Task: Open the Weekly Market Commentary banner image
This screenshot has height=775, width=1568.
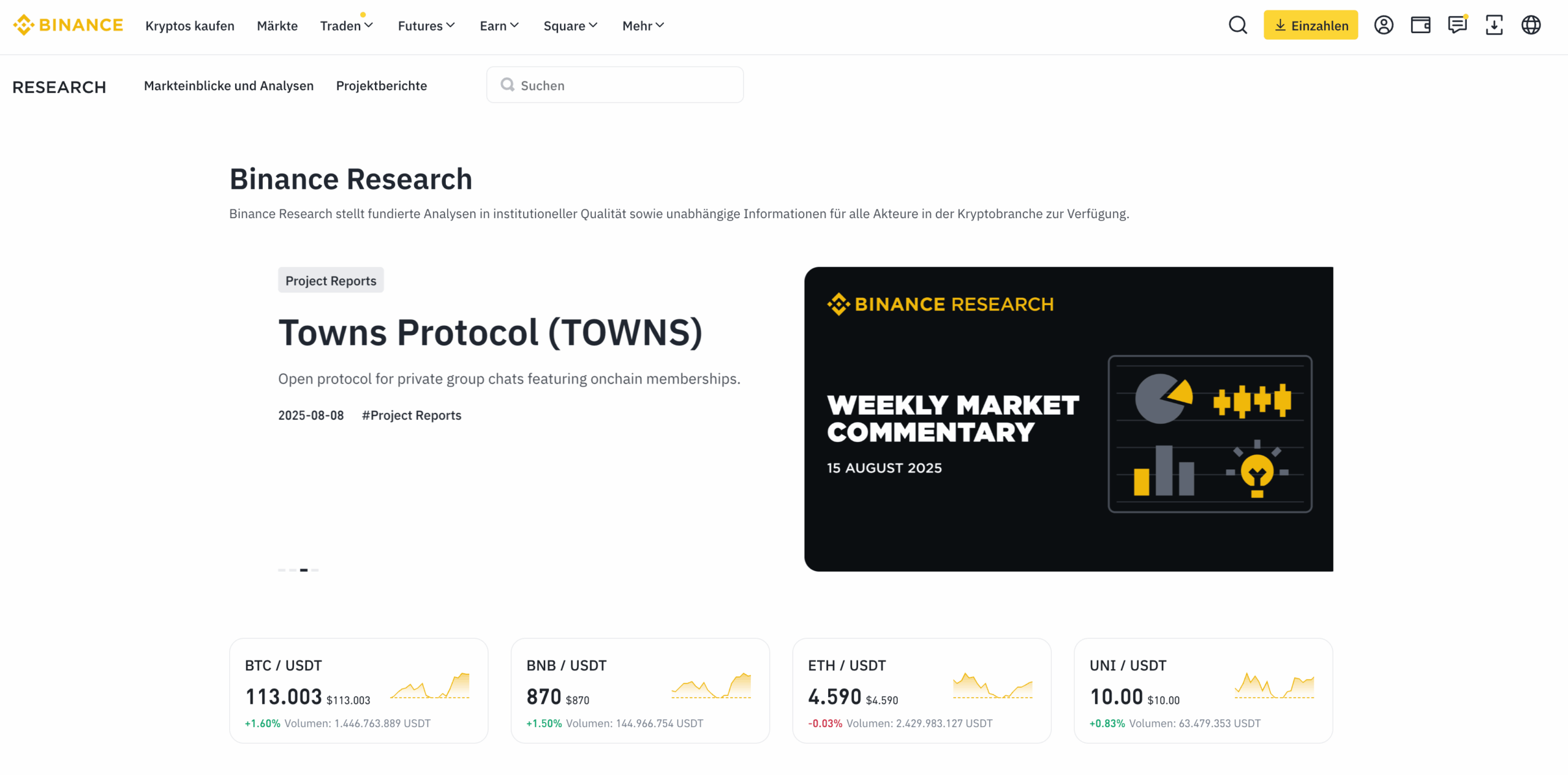Action: [x=1068, y=419]
